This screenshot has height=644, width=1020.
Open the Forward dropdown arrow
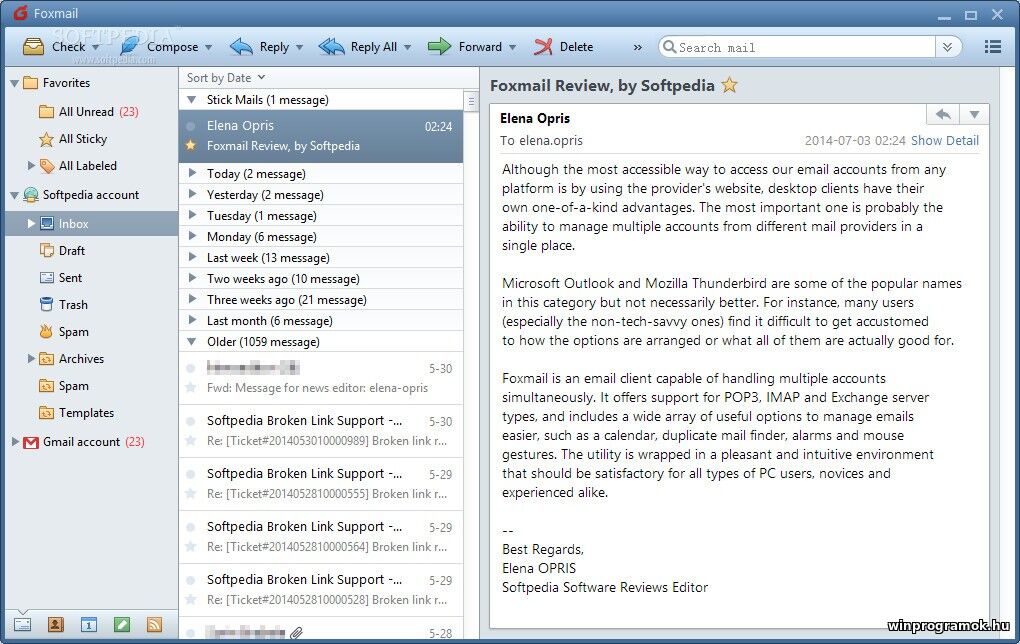[512, 46]
